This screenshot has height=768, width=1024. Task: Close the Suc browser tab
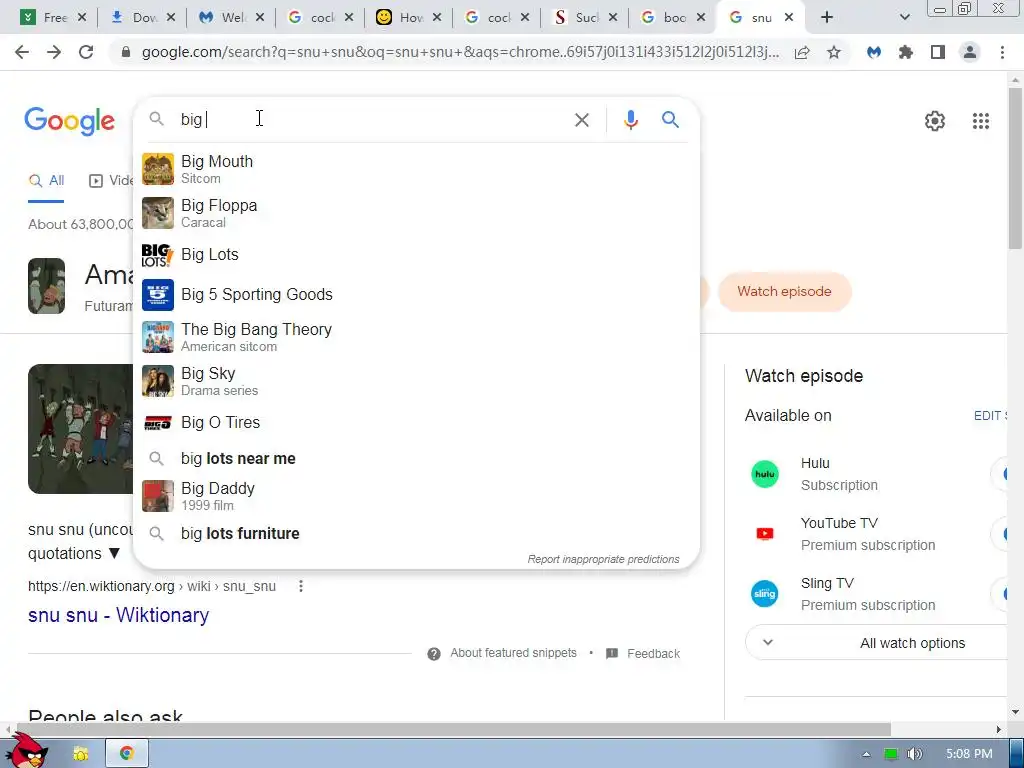click(x=613, y=18)
